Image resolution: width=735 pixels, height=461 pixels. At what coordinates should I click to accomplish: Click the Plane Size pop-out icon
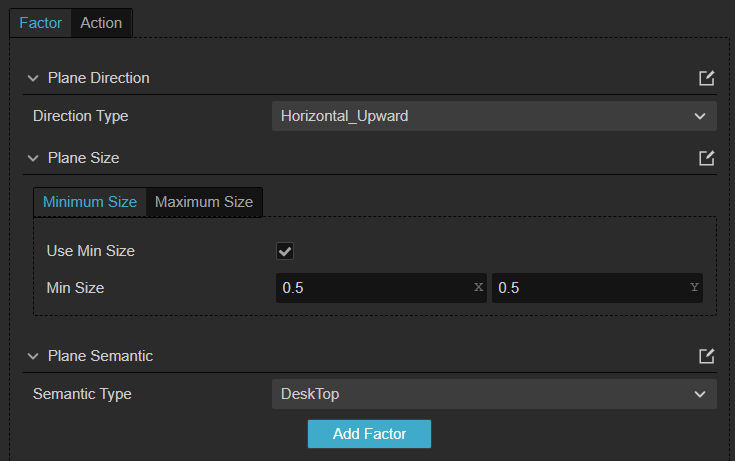[706, 158]
